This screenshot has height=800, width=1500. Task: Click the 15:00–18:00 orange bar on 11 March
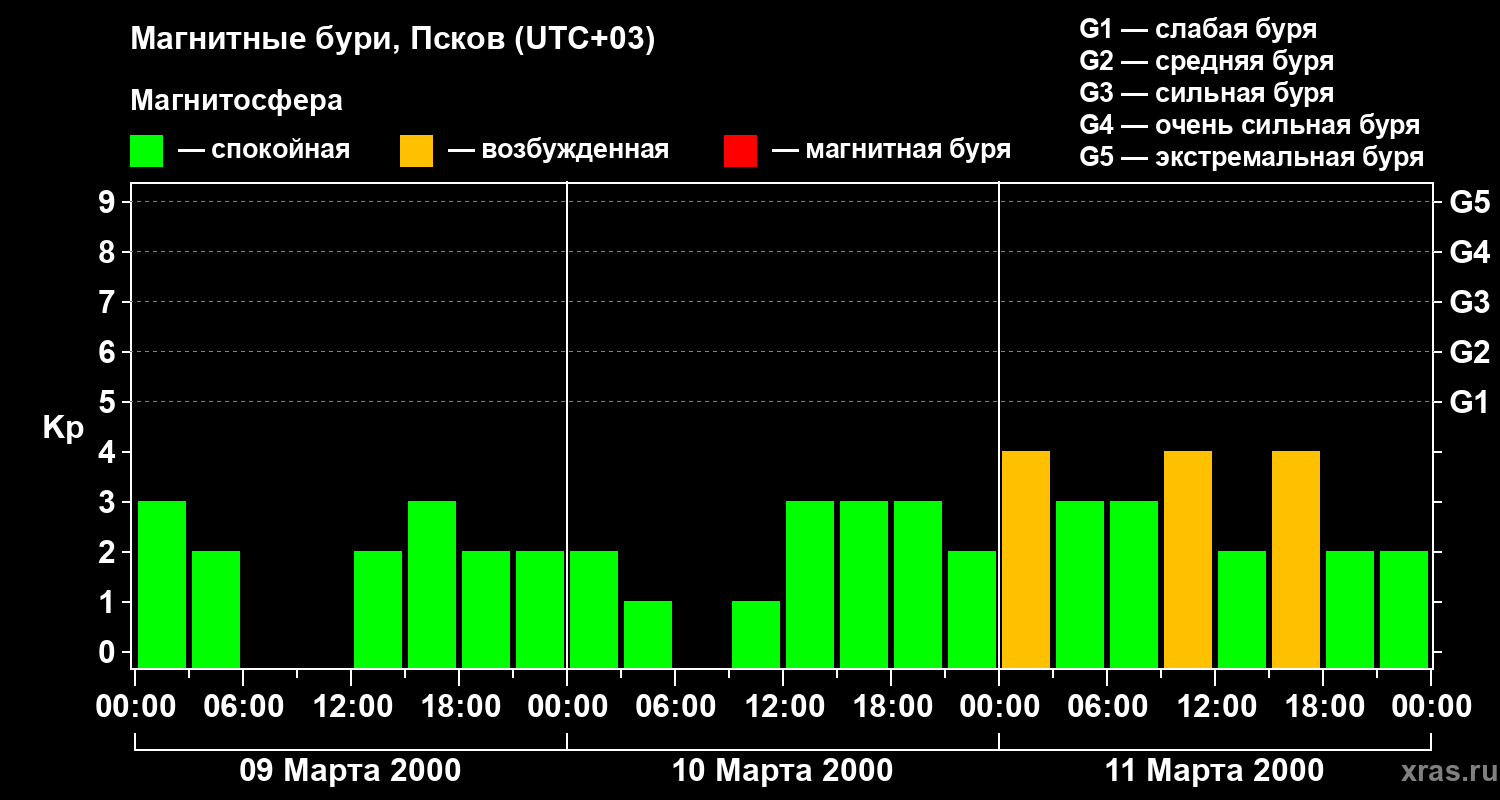(x=1296, y=560)
